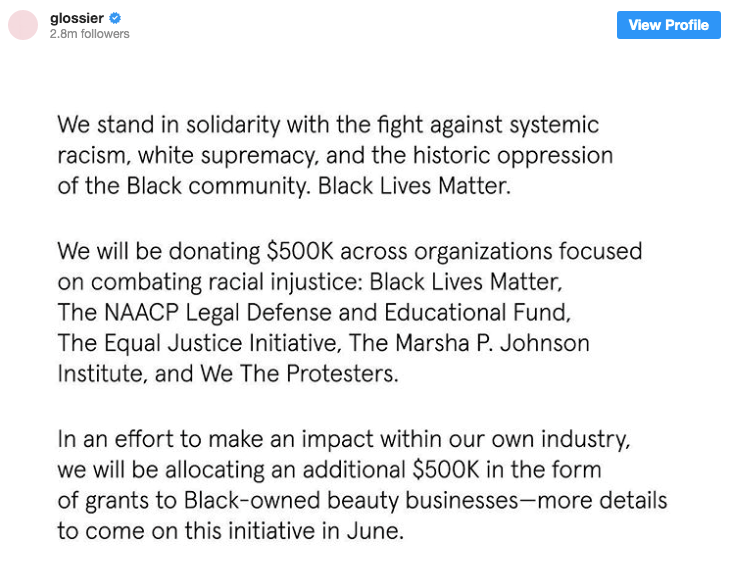Click the Glossier pink profile avatar
The image size is (730, 565).
click(x=23, y=25)
